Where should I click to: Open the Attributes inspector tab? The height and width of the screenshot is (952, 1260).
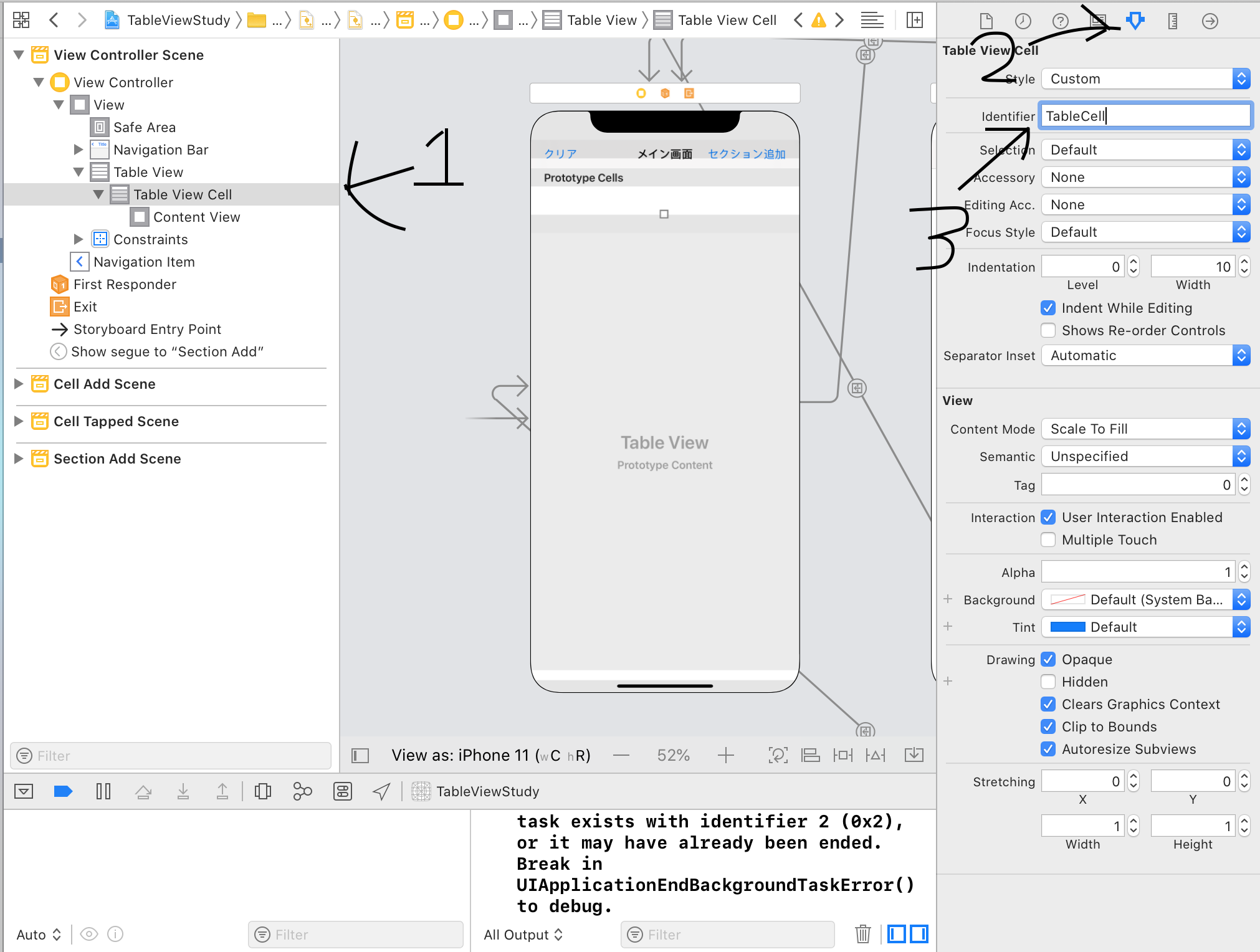click(1135, 21)
